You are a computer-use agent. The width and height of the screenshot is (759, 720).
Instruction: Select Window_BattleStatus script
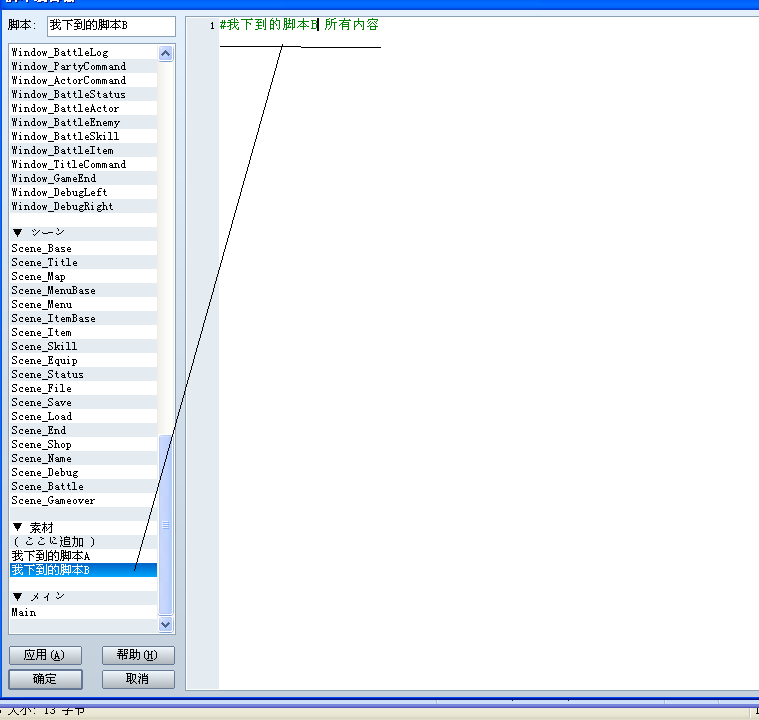[x=83, y=94]
